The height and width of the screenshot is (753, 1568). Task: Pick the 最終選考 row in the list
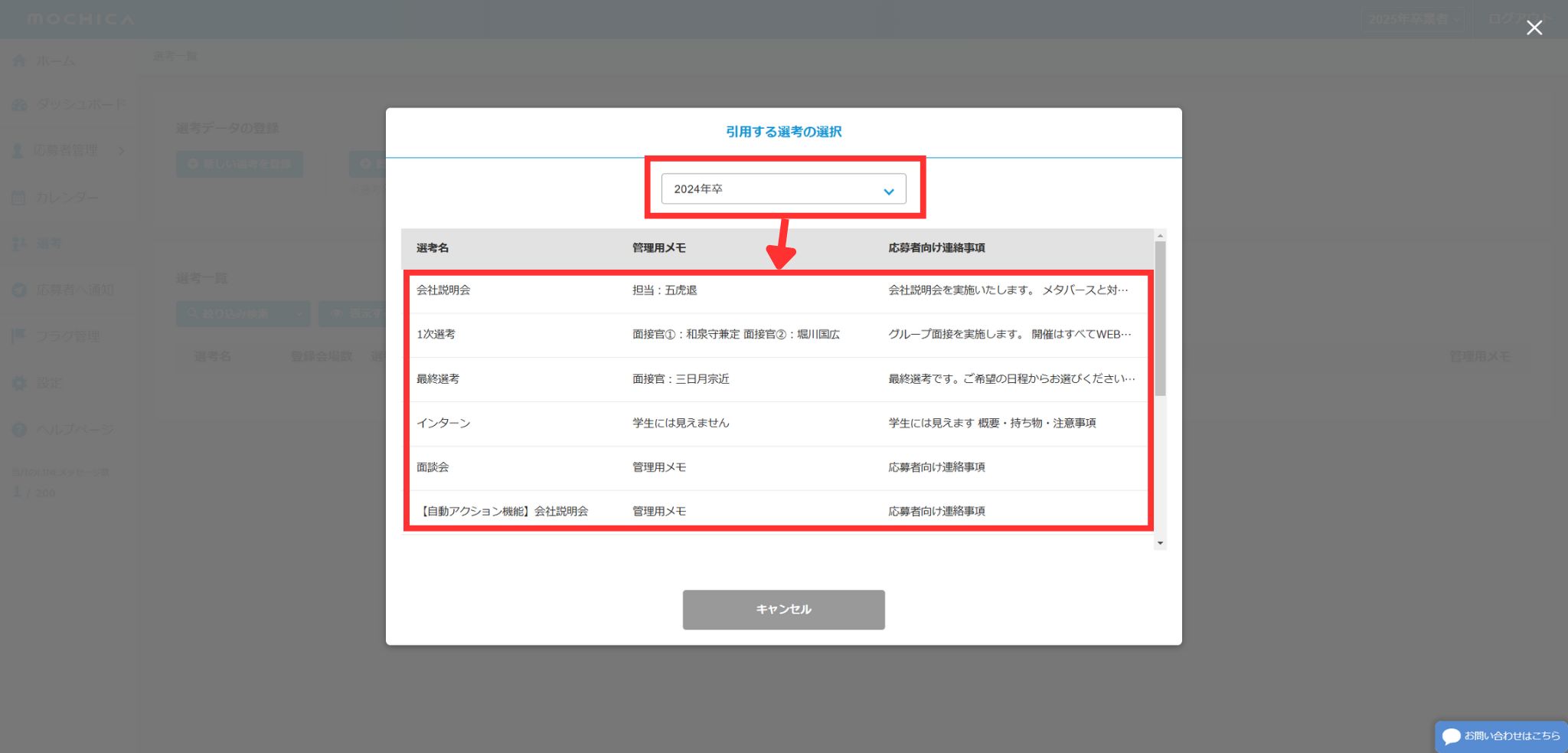[777, 379]
